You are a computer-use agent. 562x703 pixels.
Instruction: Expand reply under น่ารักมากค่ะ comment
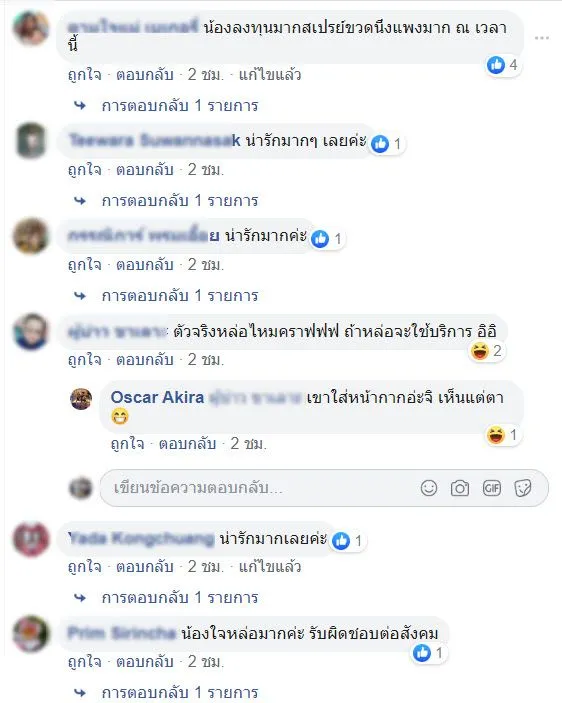(180, 295)
